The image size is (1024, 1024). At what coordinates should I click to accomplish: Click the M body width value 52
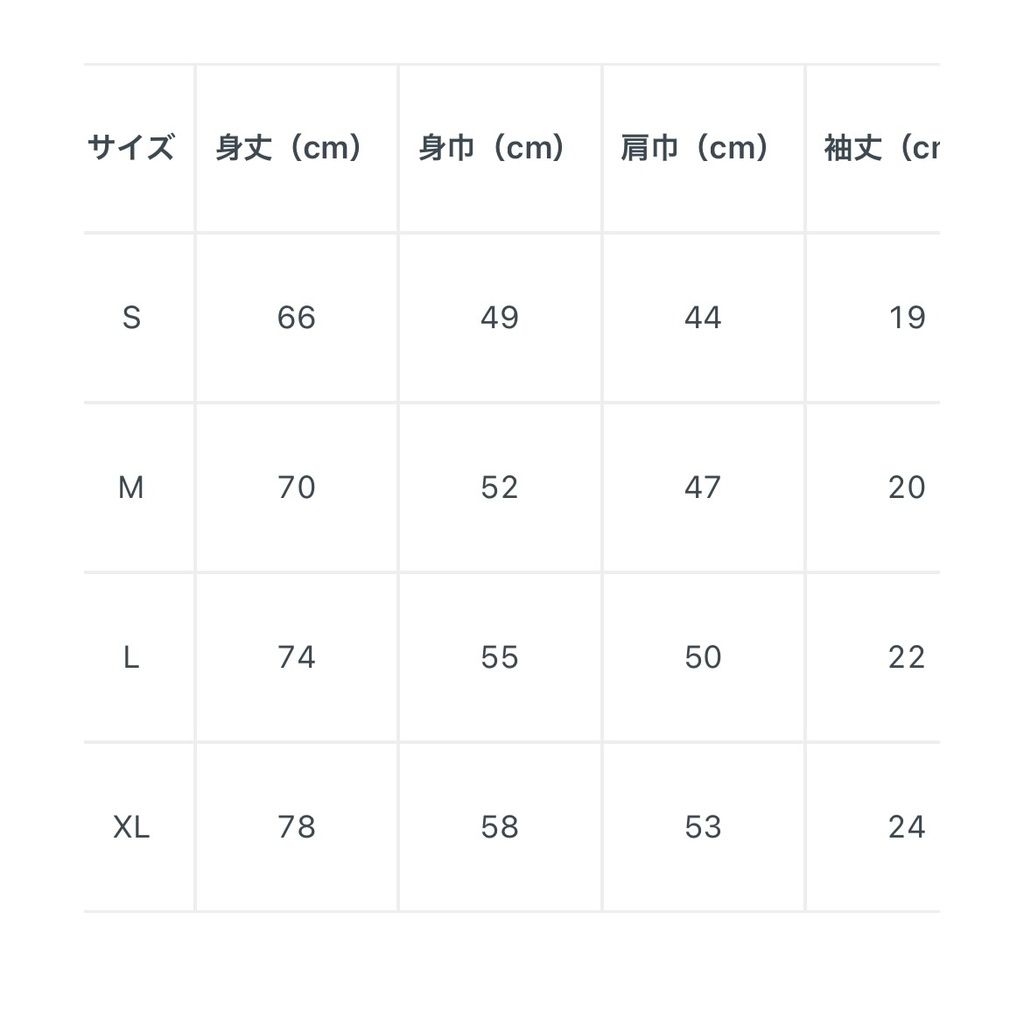[x=499, y=488]
